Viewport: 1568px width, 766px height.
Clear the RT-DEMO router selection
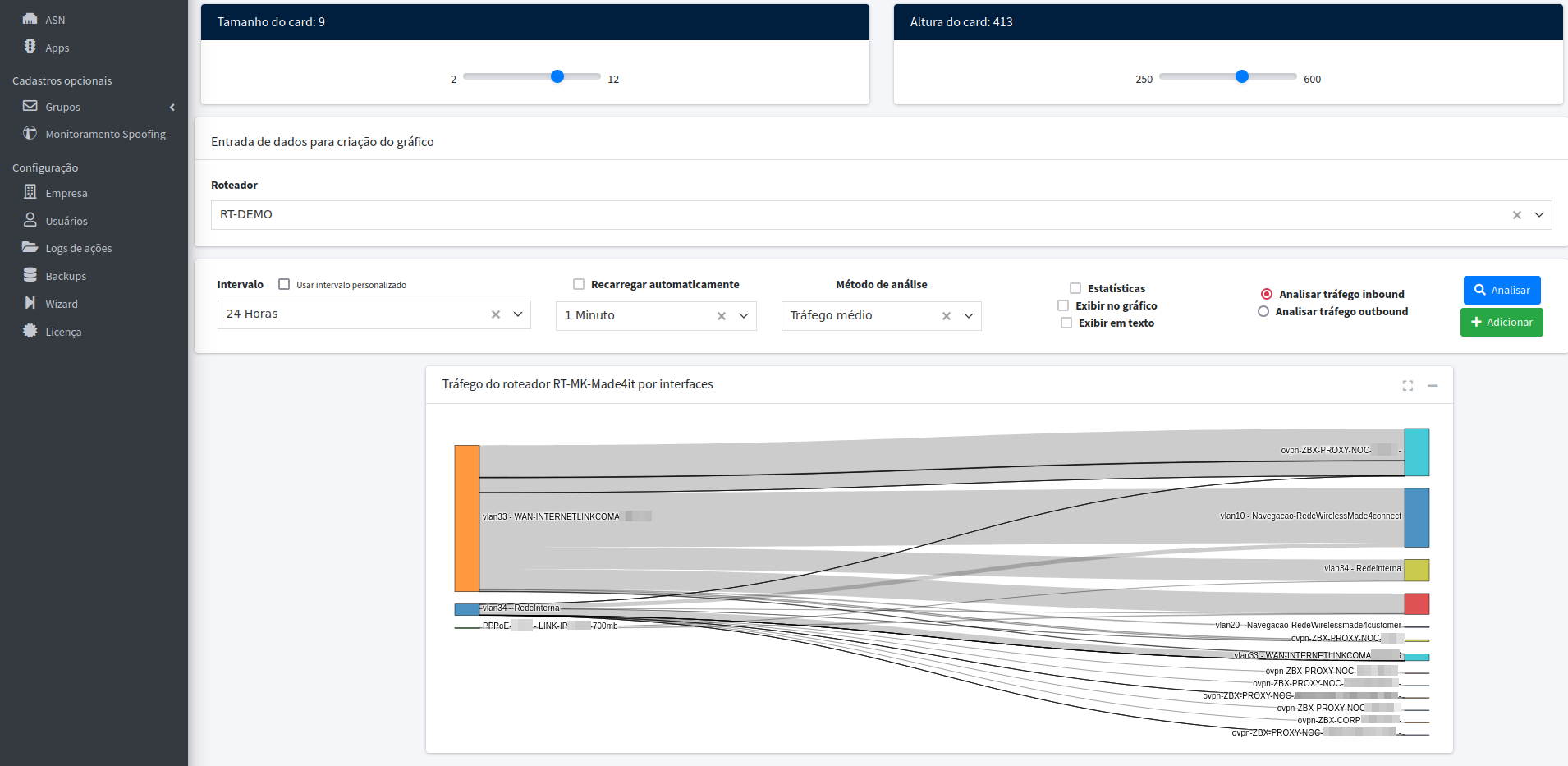[x=1517, y=215]
